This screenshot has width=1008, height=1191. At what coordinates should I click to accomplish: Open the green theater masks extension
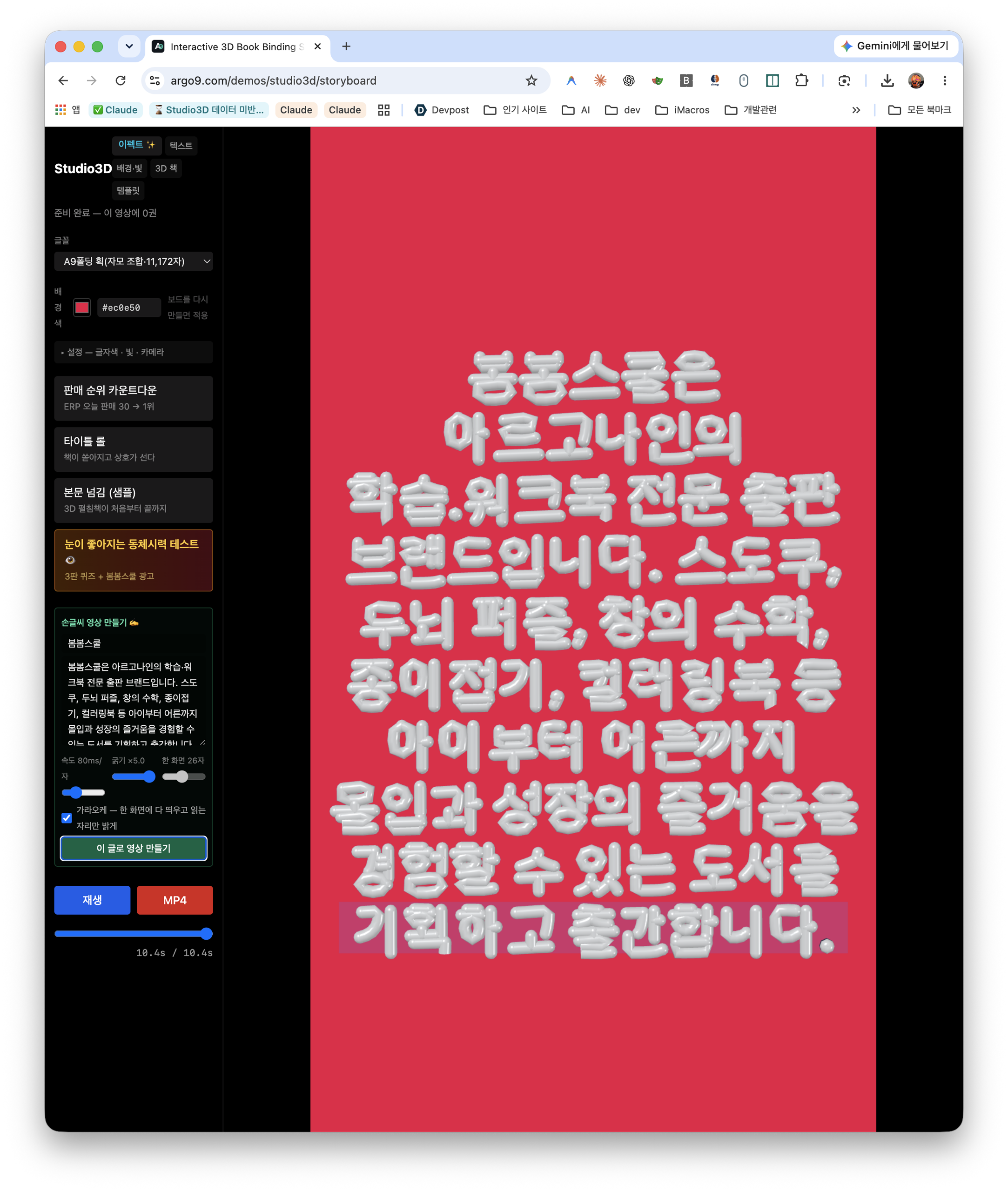point(657,80)
